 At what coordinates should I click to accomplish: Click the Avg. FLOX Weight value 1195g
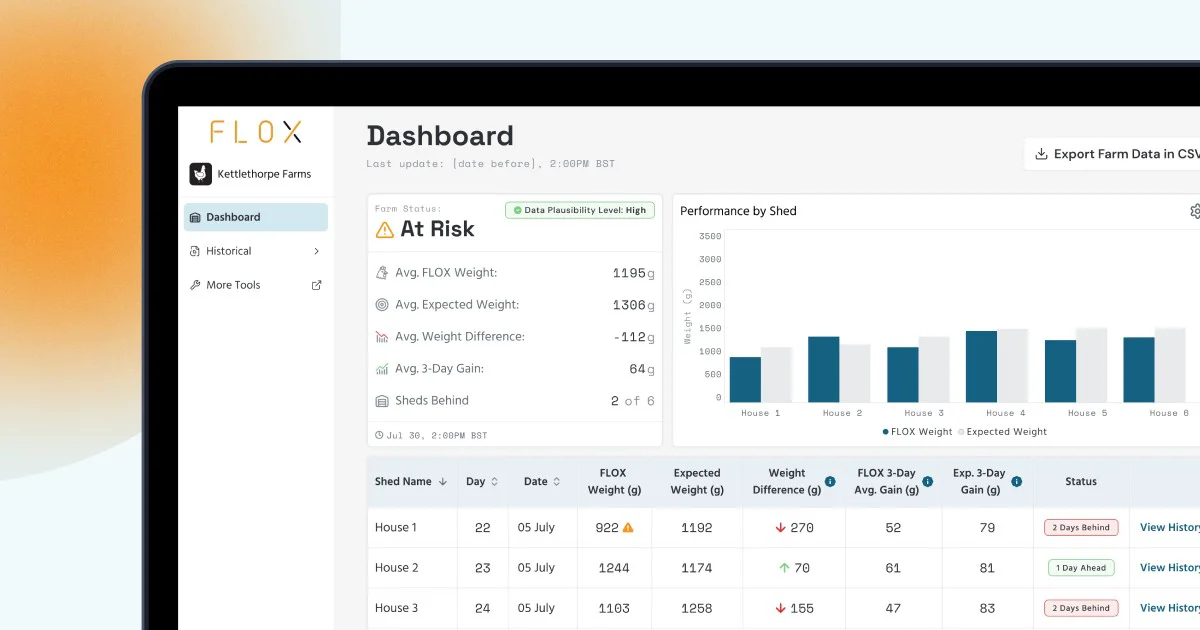tap(634, 273)
